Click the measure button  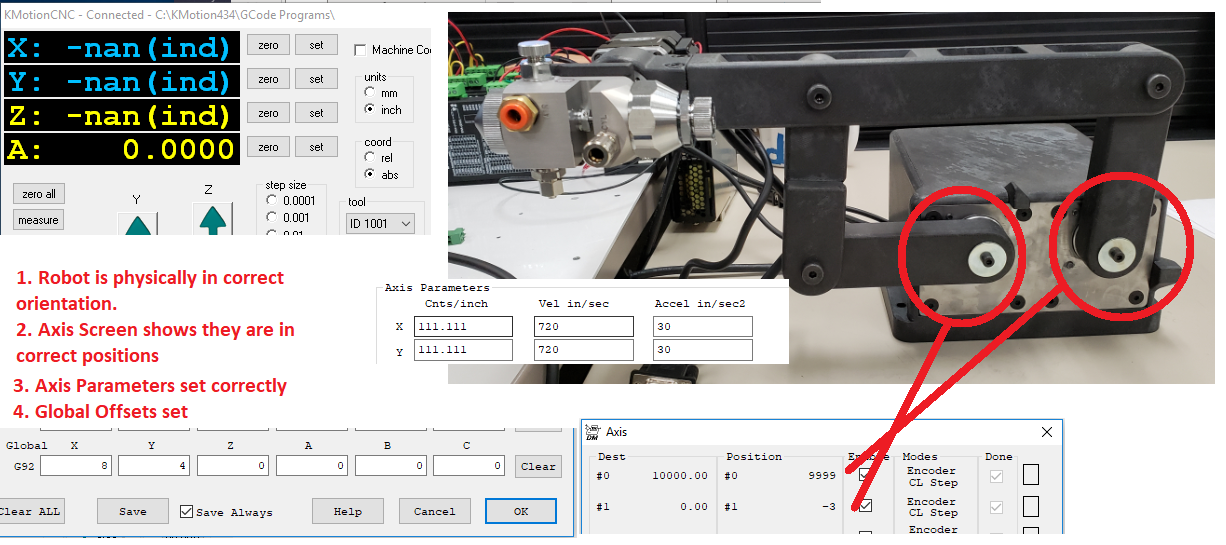tap(39, 220)
